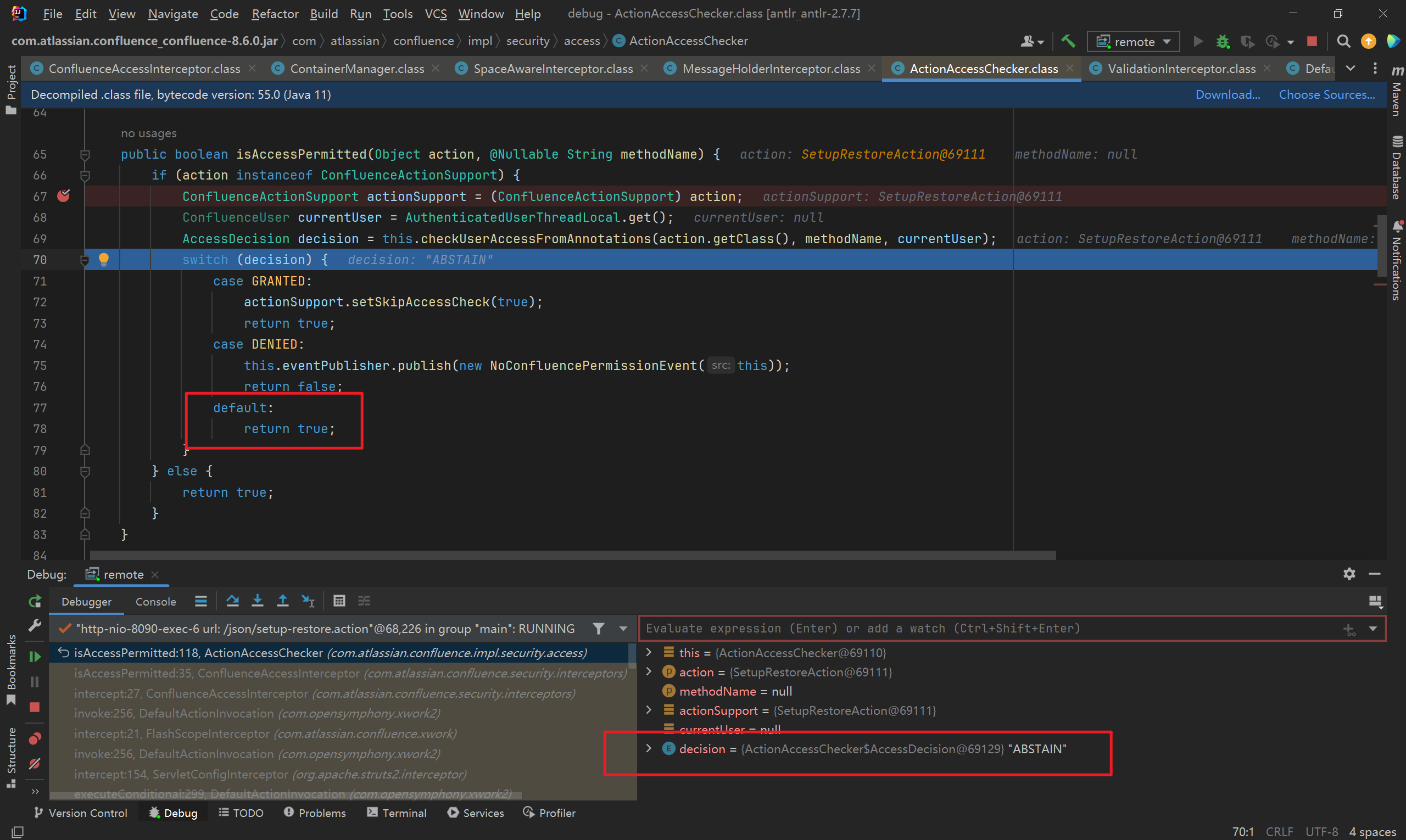Open the Problems tool window

314,812
